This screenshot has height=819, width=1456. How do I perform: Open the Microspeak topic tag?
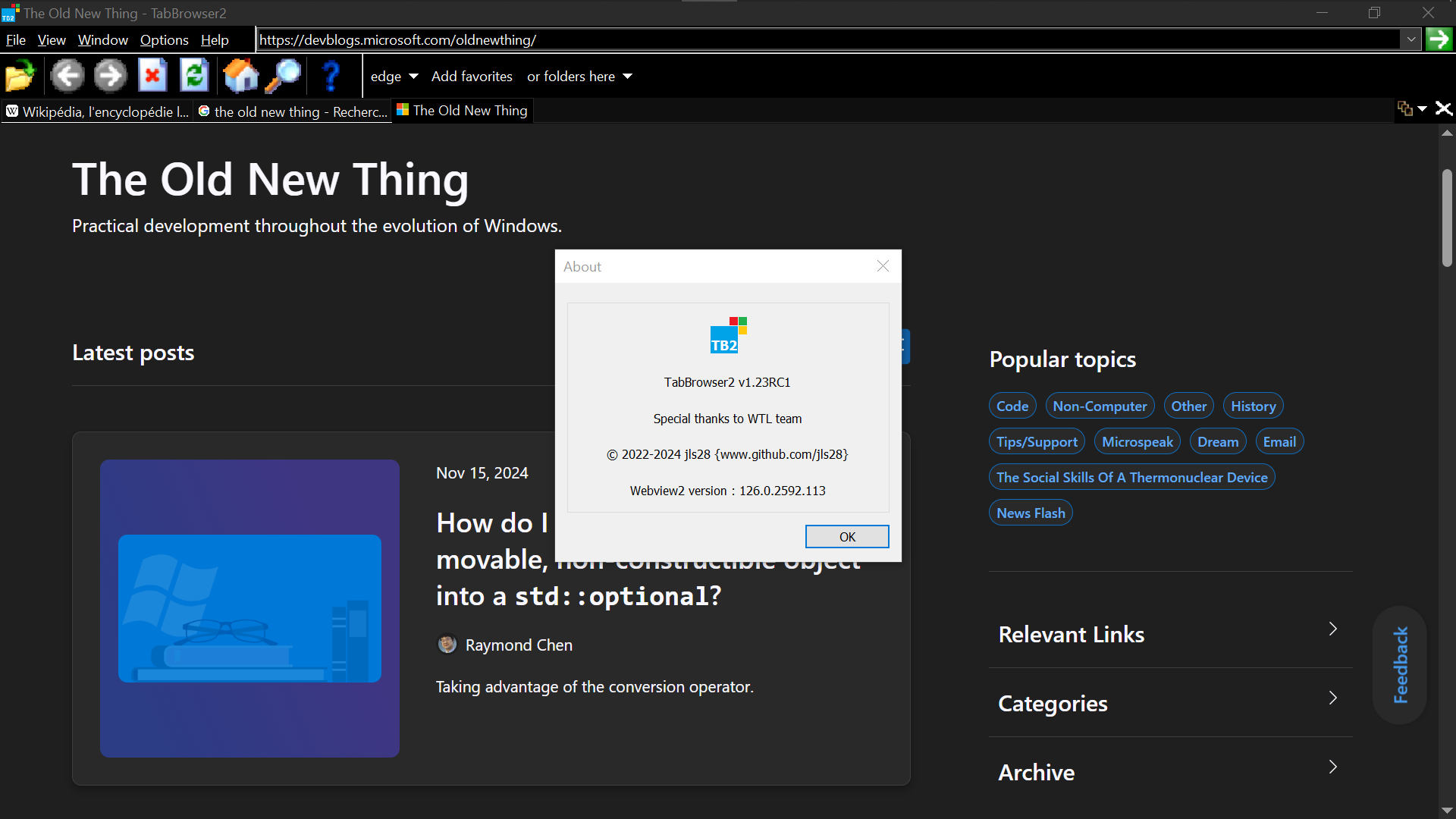tap(1137, 442)
